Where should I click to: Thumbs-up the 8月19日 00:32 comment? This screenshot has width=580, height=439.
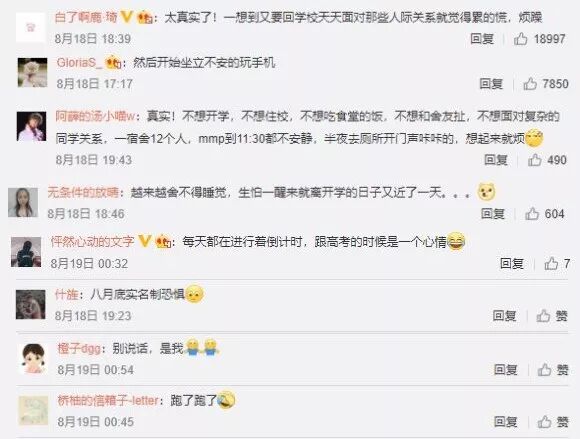pyautogui.click(x=551, y=263)
